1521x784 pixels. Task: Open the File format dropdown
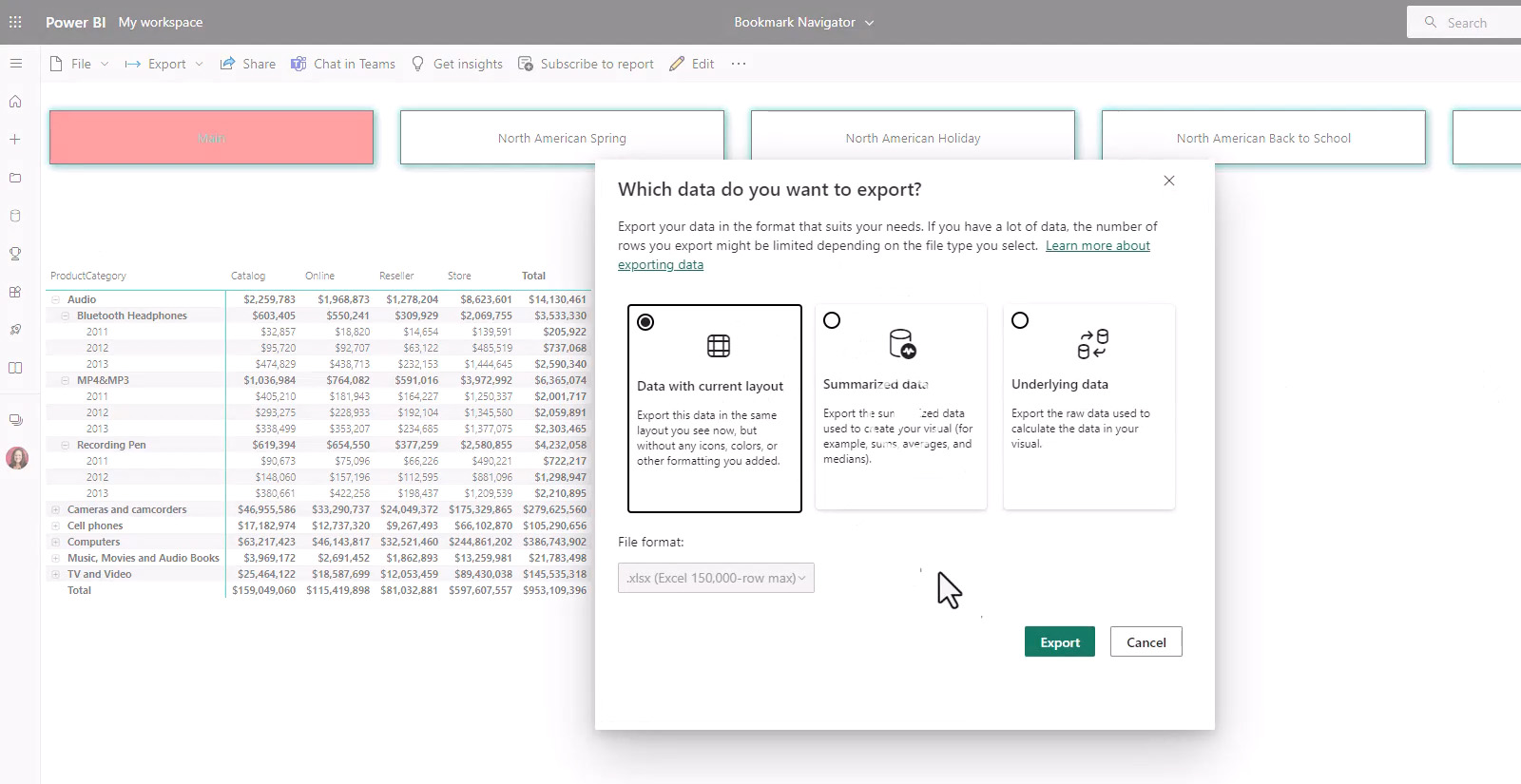[x=716, y=578]
